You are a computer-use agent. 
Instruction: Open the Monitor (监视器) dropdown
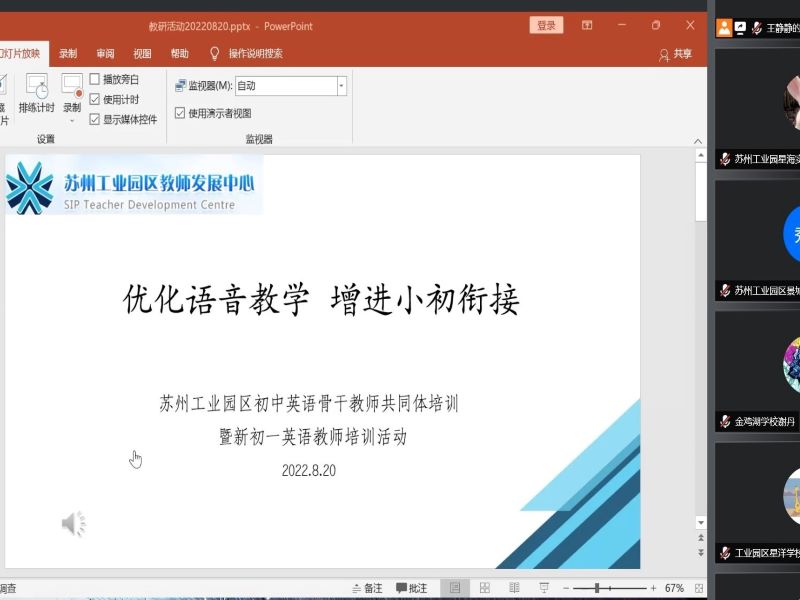click(x=341, y=86)
